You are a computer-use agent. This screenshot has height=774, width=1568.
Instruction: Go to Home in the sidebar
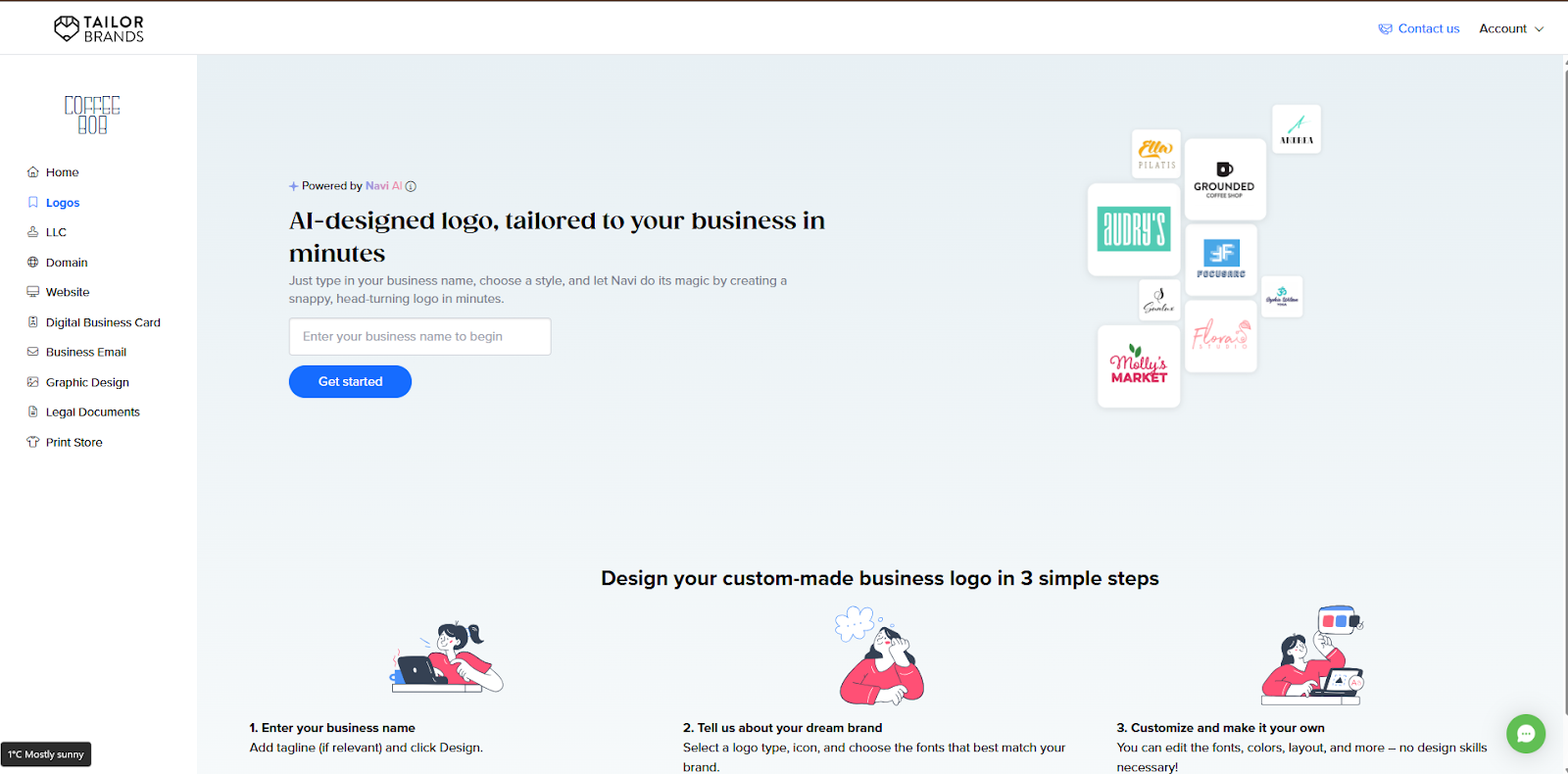(x=62, y=172)
